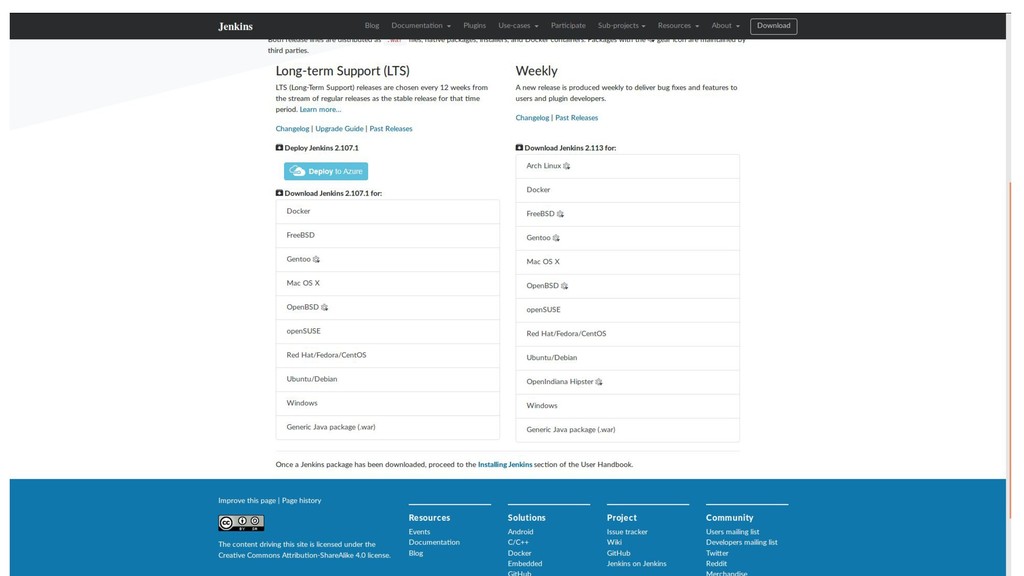Open Events in footer Resources
The width and height of the screenshot is (1024, 576).
[x=419, y=532]
